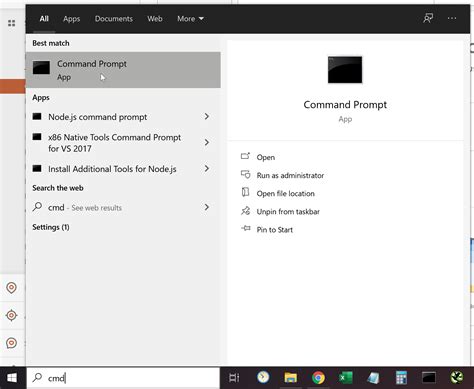
Task: Click the Settings (1) heading
Action: pyautogui.click(x=51, y=227)
